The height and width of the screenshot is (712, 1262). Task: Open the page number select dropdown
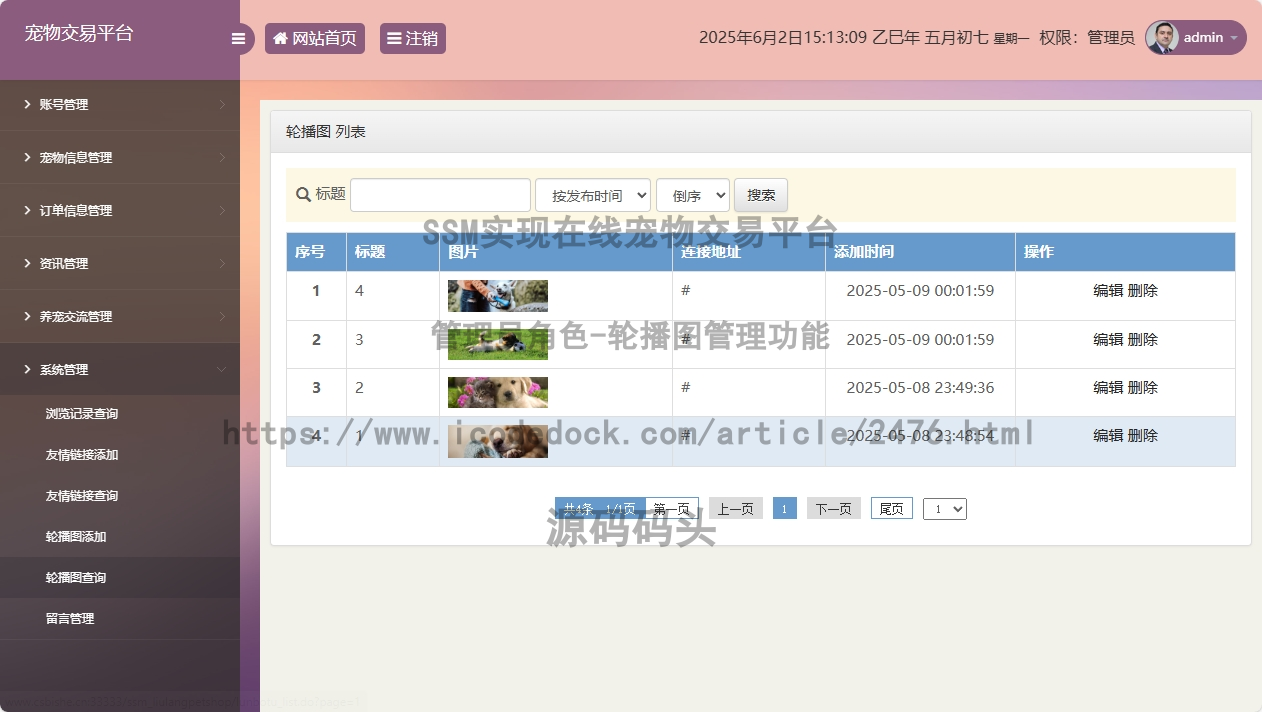[945, 508]
